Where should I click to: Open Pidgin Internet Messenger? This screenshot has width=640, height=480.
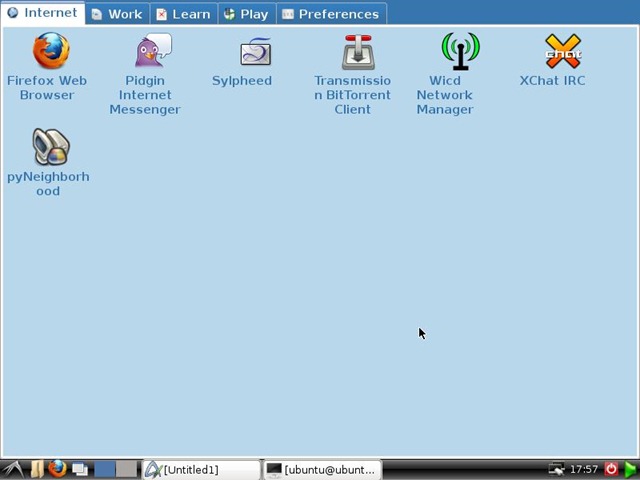pyautogui.click(x=153, y=50)
